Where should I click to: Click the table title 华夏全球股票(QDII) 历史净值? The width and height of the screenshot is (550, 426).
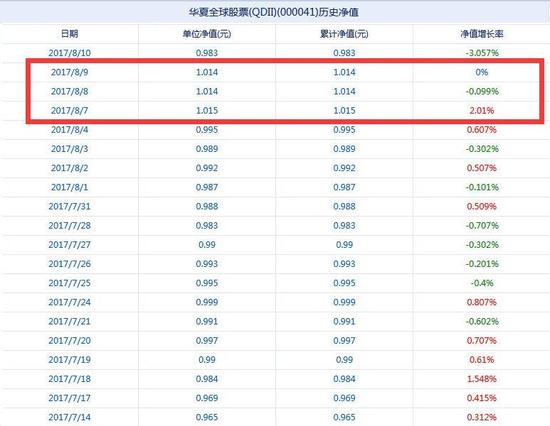click(274, 13)
